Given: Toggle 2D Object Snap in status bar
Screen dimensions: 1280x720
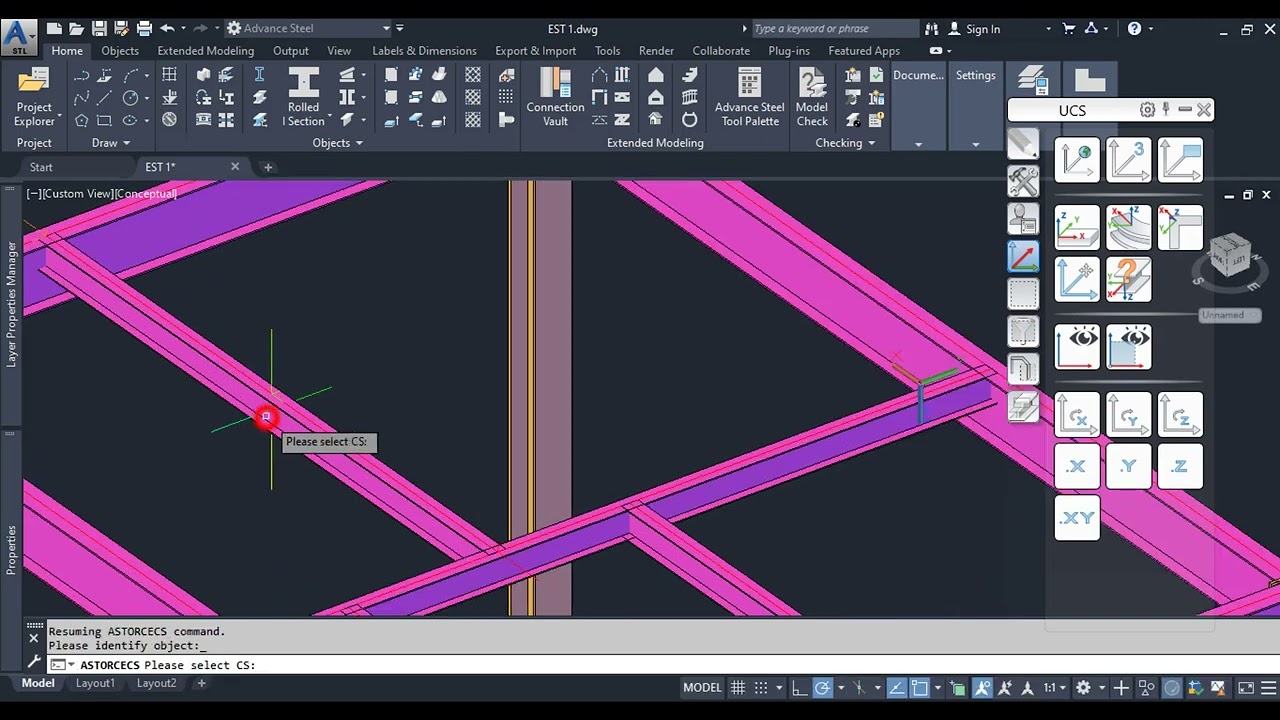Looking at the screenshot, I should [x=920, y=688].
